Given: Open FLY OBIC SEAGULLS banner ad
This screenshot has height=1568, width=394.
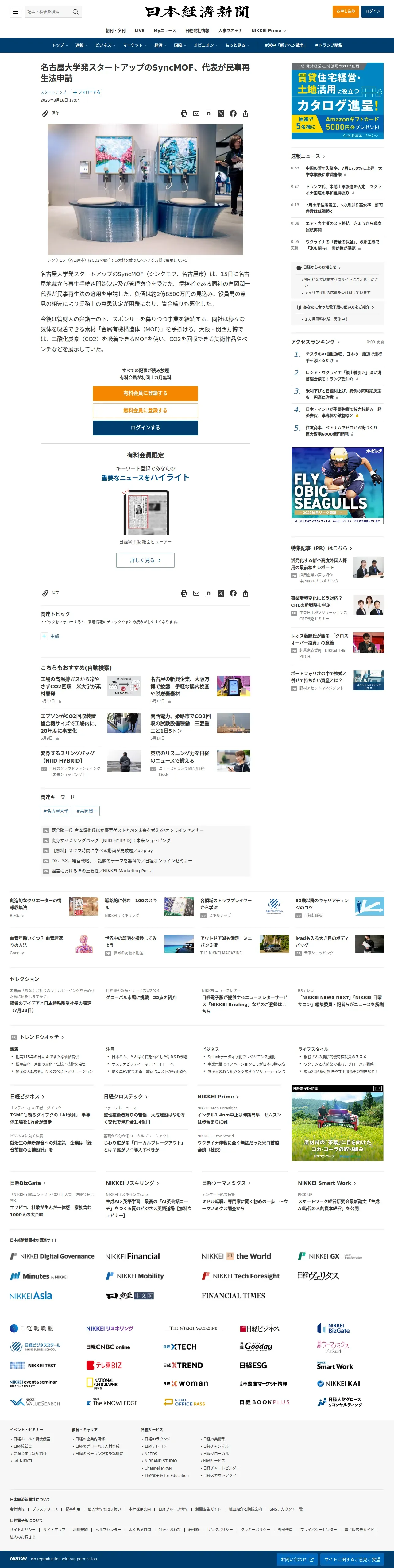Looking at the screenshot, I should [x=337, y=486].
